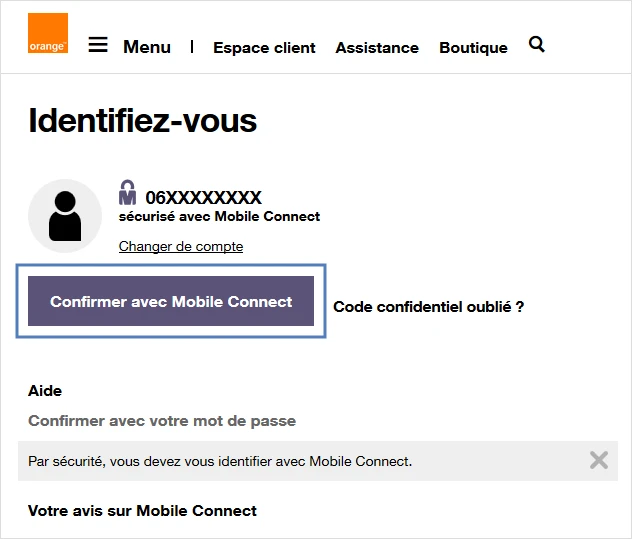
Task: Visit the Boutique page
Action: point(473,48)
